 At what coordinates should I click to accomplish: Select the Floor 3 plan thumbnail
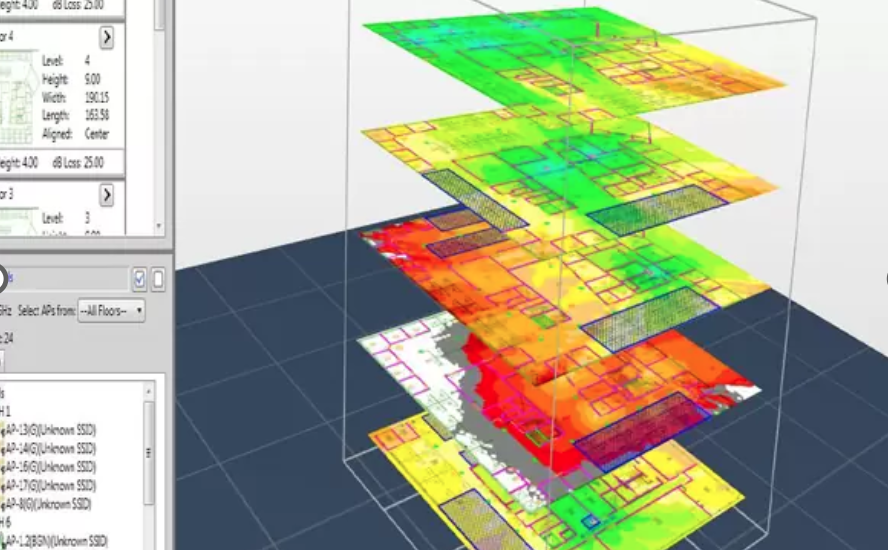click(18, 223)
